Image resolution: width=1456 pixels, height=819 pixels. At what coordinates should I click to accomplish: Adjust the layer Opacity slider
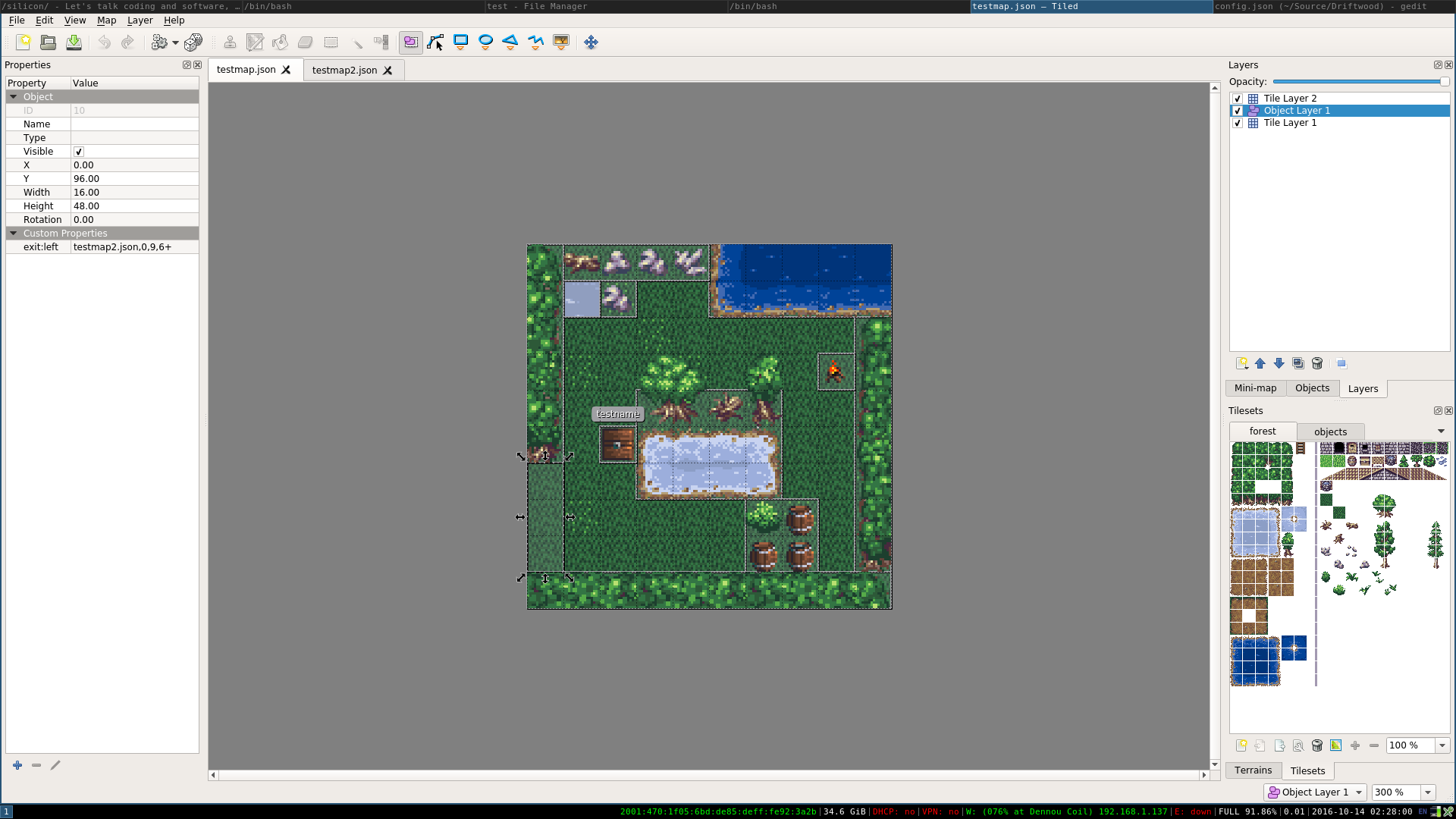click(x=1444, y=82)
